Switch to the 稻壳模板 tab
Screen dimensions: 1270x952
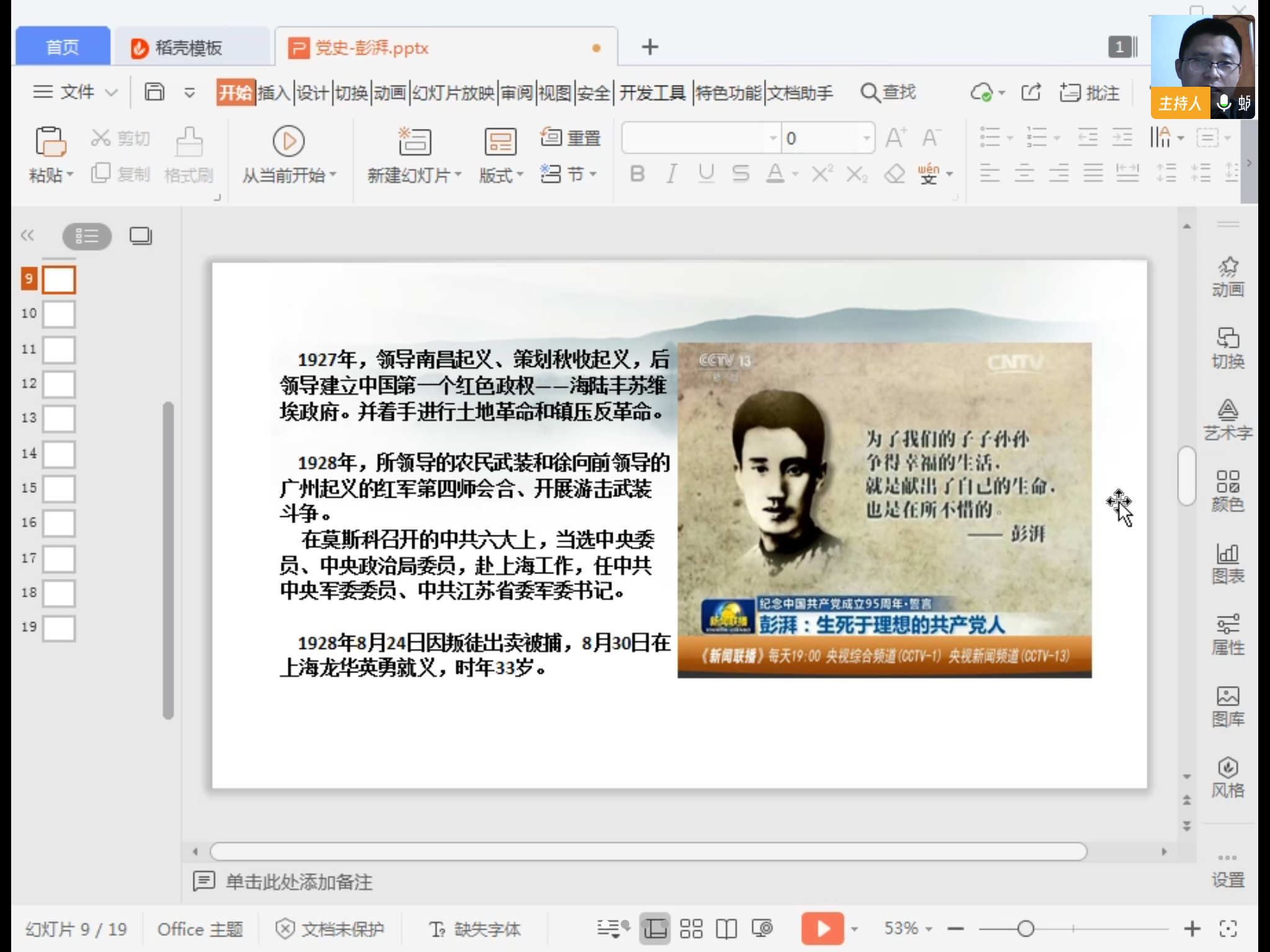click(x=188, y=48)
